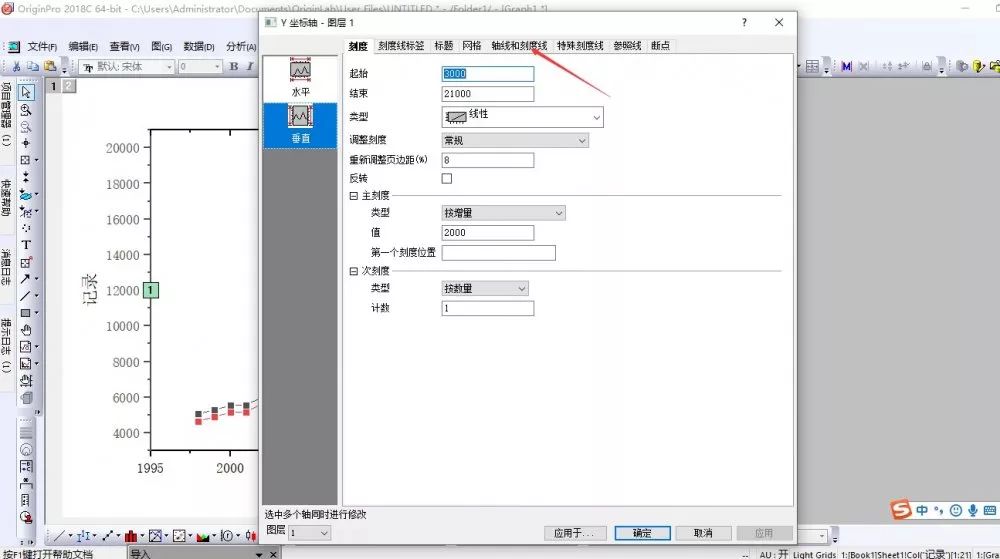Select the Horizontal (水平) axis icon
The image size is (1000, 559).
point(300,79)
